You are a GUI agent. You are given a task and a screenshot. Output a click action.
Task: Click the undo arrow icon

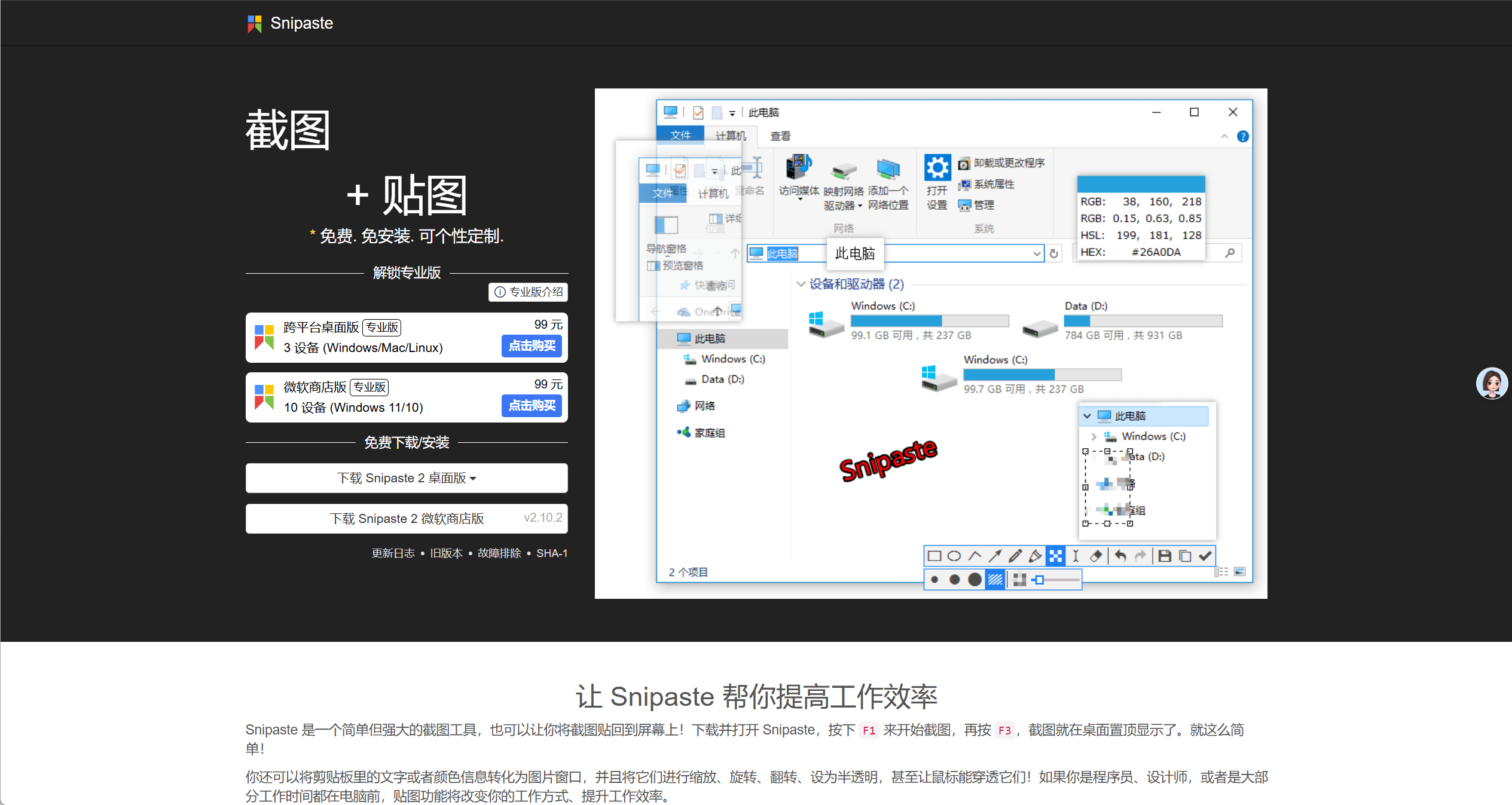tap(1120, 556)
